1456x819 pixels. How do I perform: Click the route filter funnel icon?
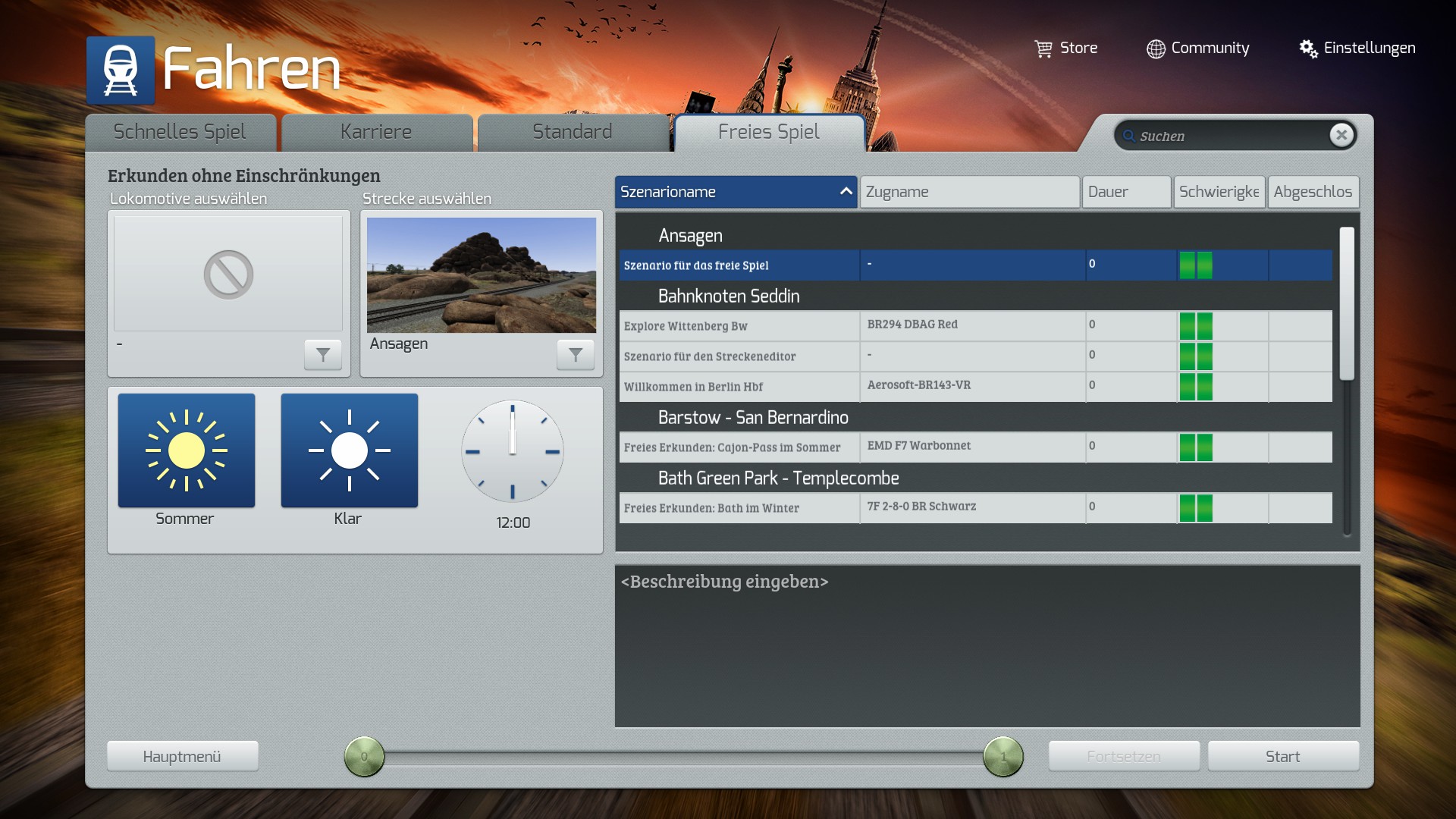[576, 354]
